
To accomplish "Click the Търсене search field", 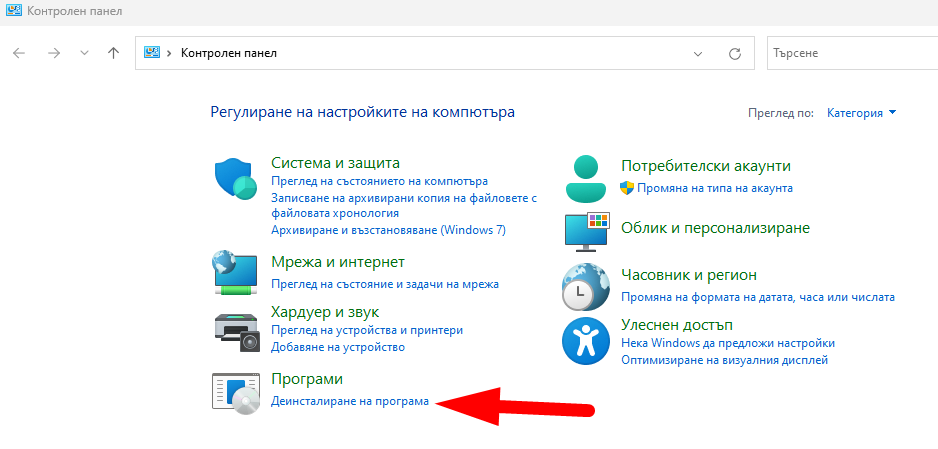I will pos(852,53).
